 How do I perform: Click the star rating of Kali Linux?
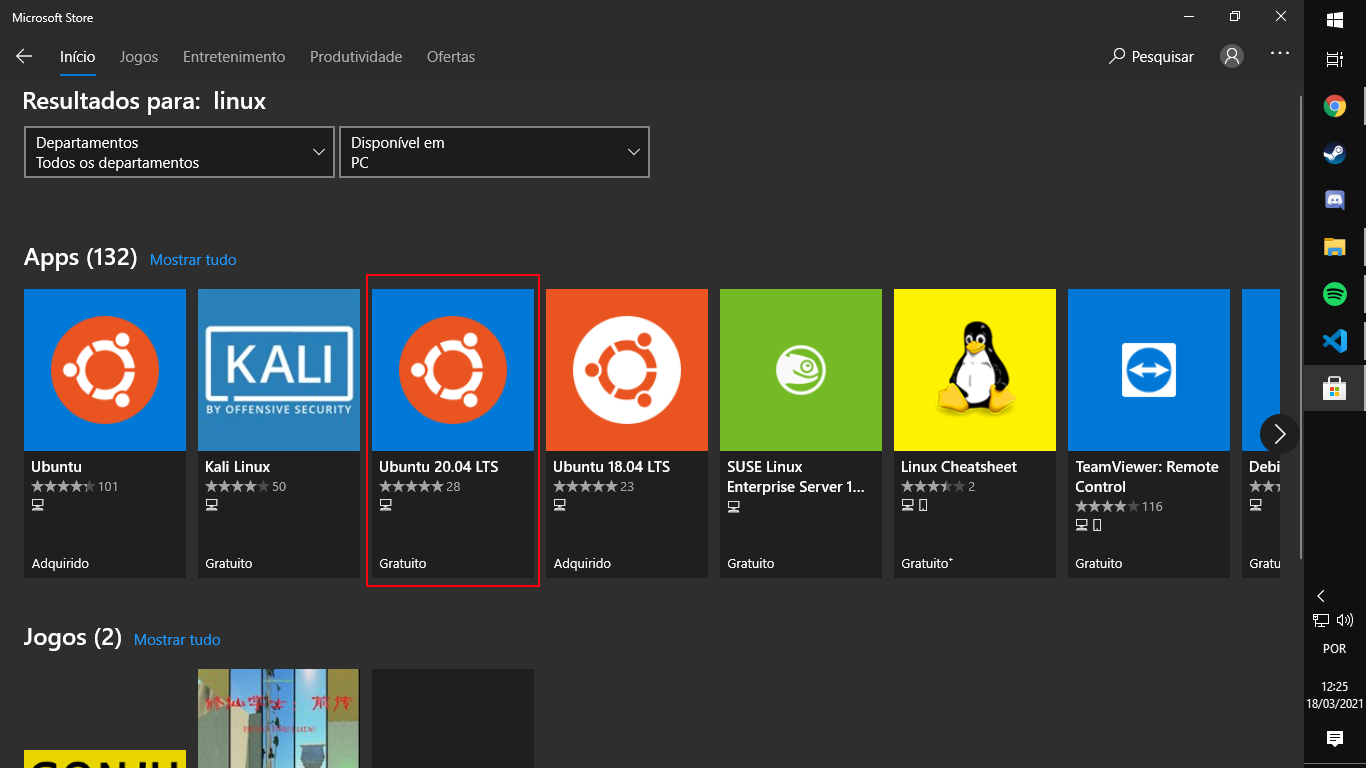(x=237, y=487)
